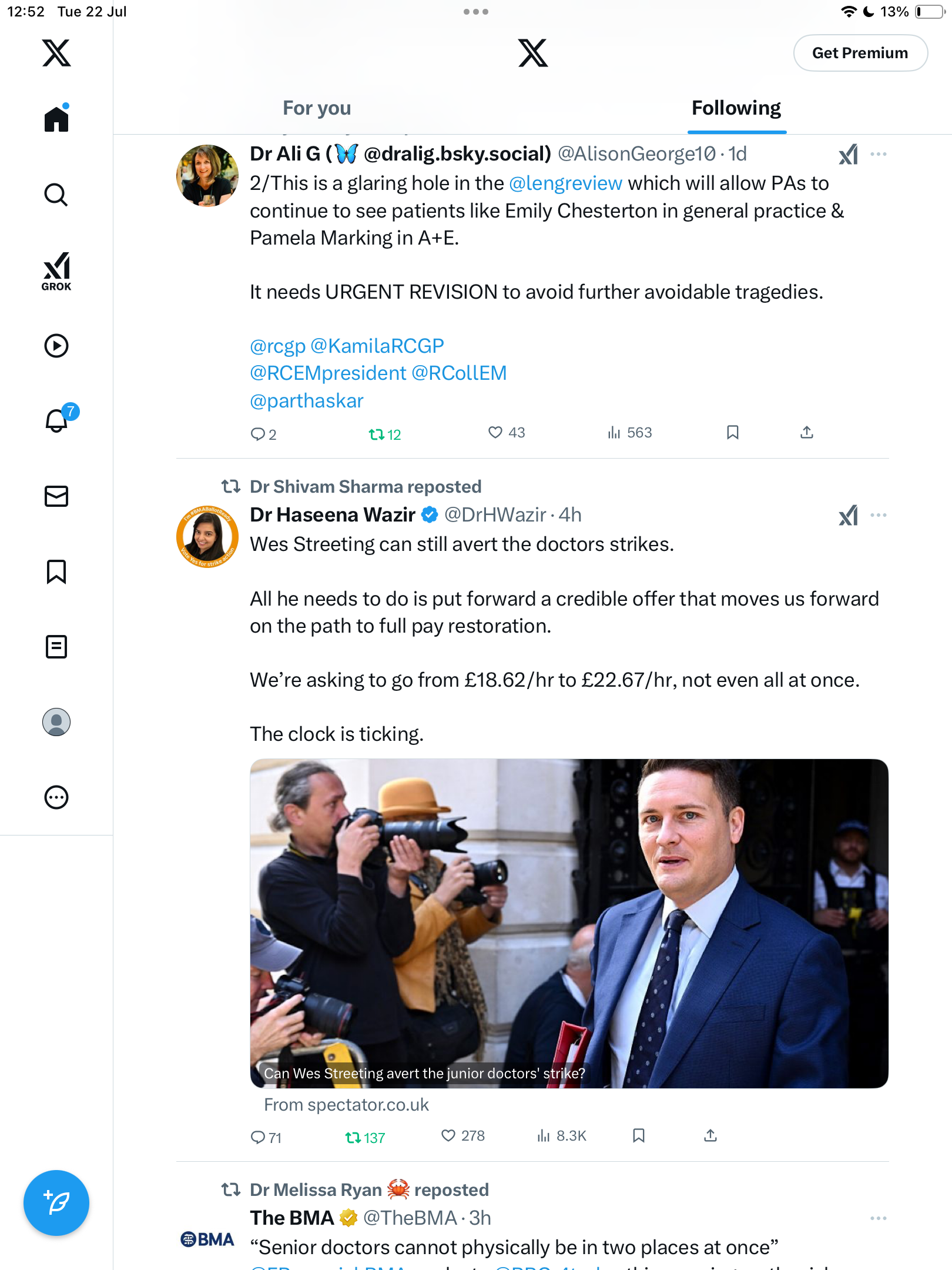Open the Wes Streeting spectator article image
Screen dimensions: 952x1270
tap(569, 923)
